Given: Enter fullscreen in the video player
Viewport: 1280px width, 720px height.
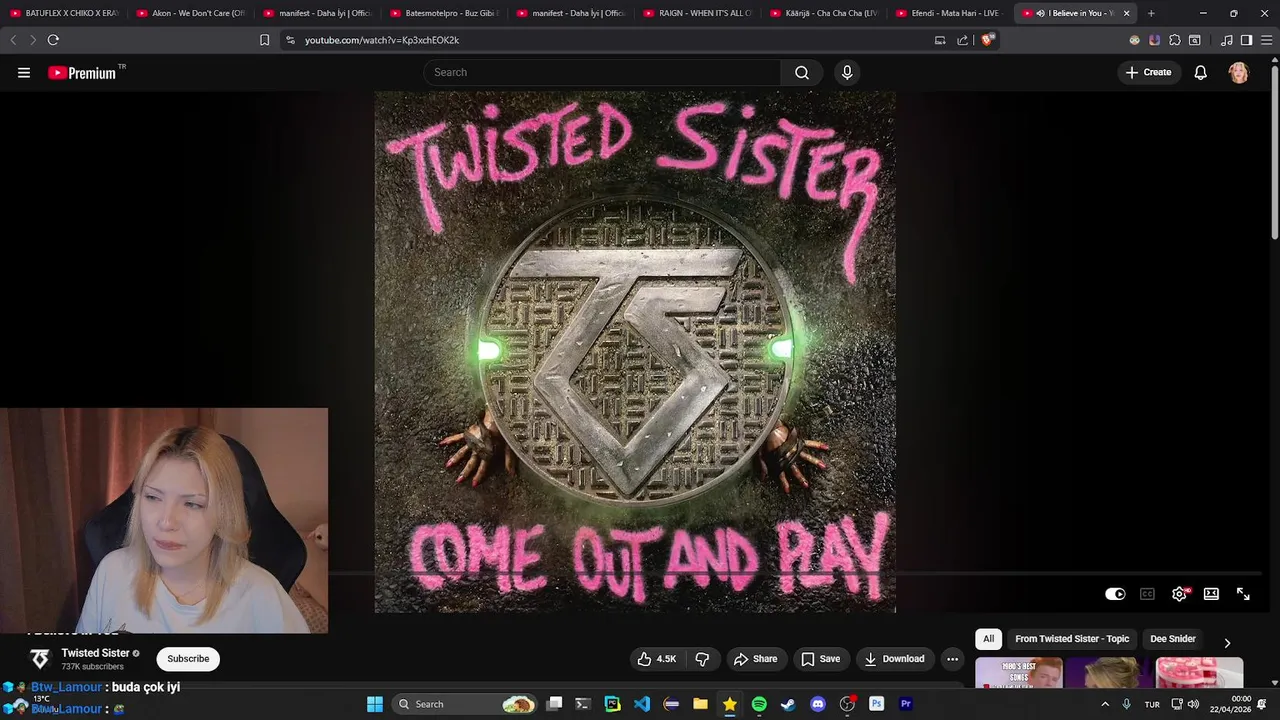Looking at the screenshot, I should click(1243, 594).
